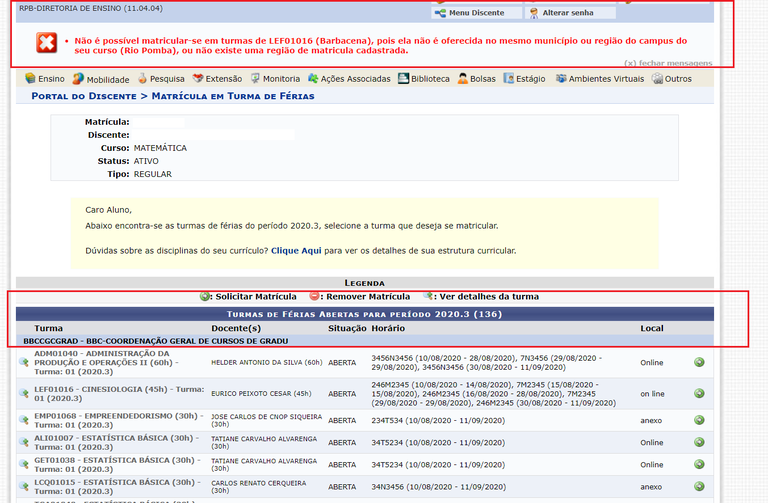View class details for LEF01016 Cinesiologia
Screen dimensions: 768x503
pyautogui.click(x=24, y=393)
